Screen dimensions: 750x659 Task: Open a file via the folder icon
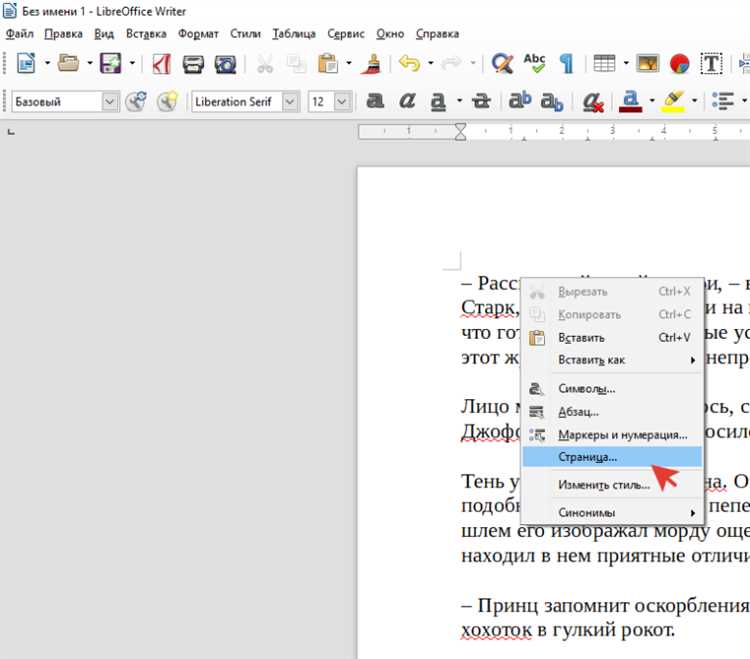pyautogui.click(x=68, y=63)
